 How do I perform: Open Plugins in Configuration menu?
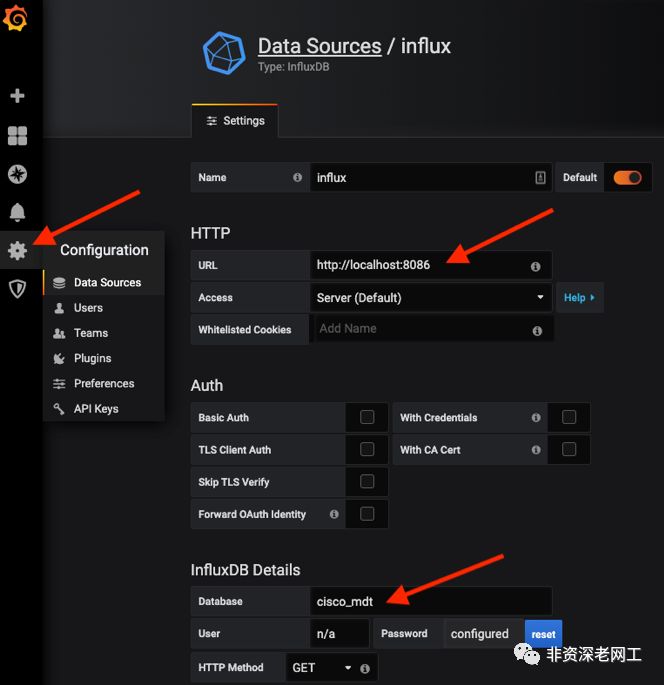[104, 358]
